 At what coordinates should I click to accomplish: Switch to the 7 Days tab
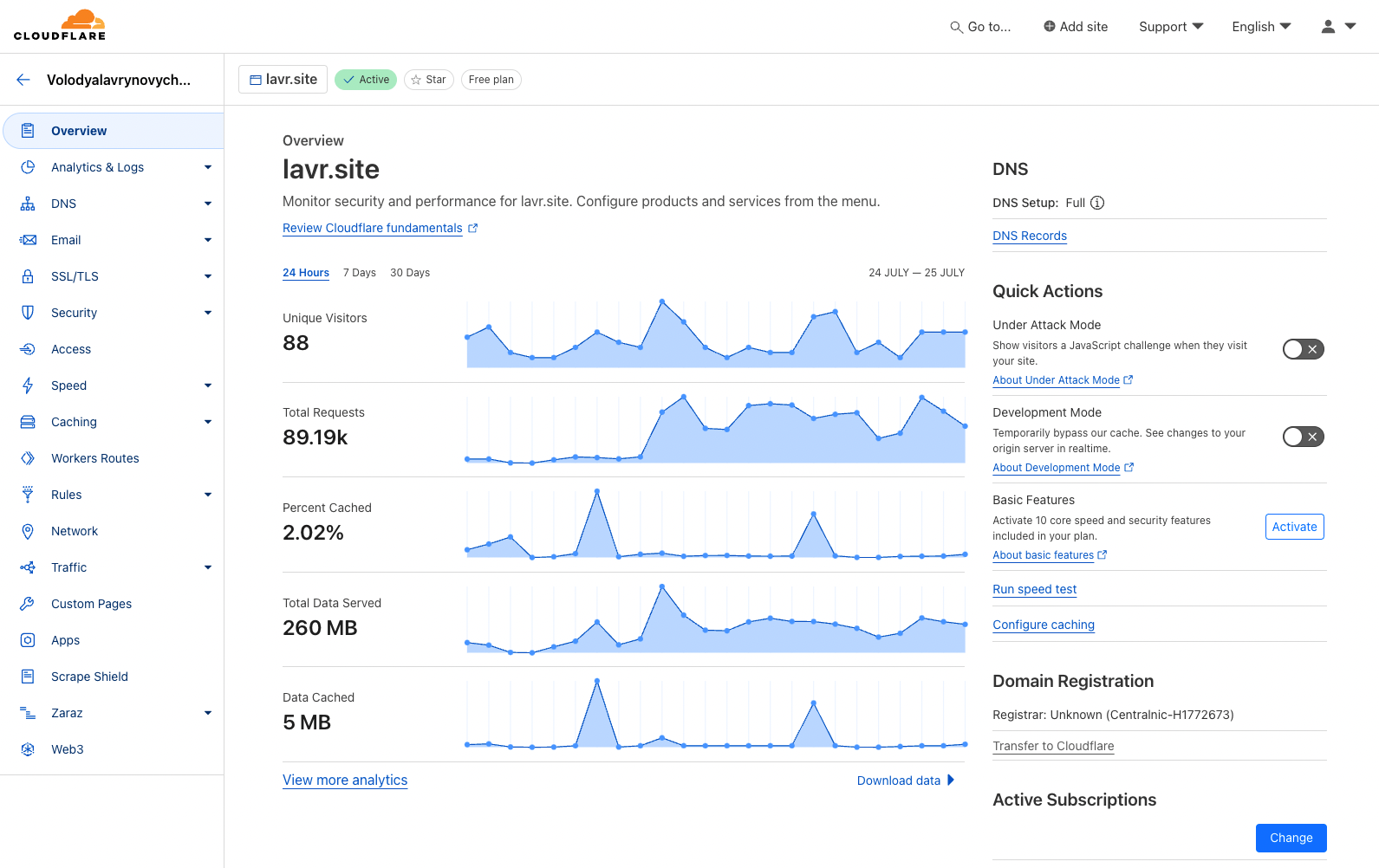(359, 273)
